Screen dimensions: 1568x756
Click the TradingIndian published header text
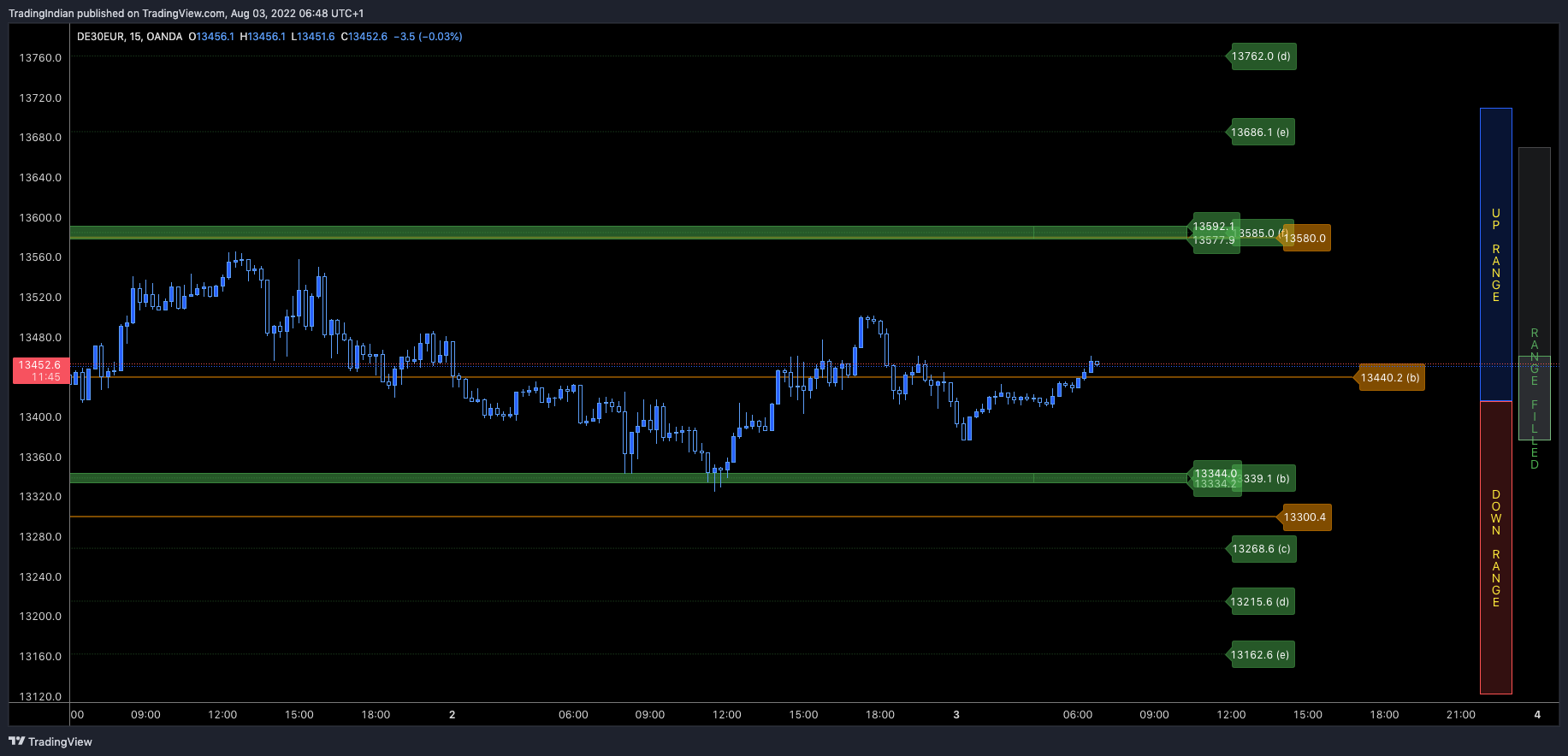click(186, 13)
